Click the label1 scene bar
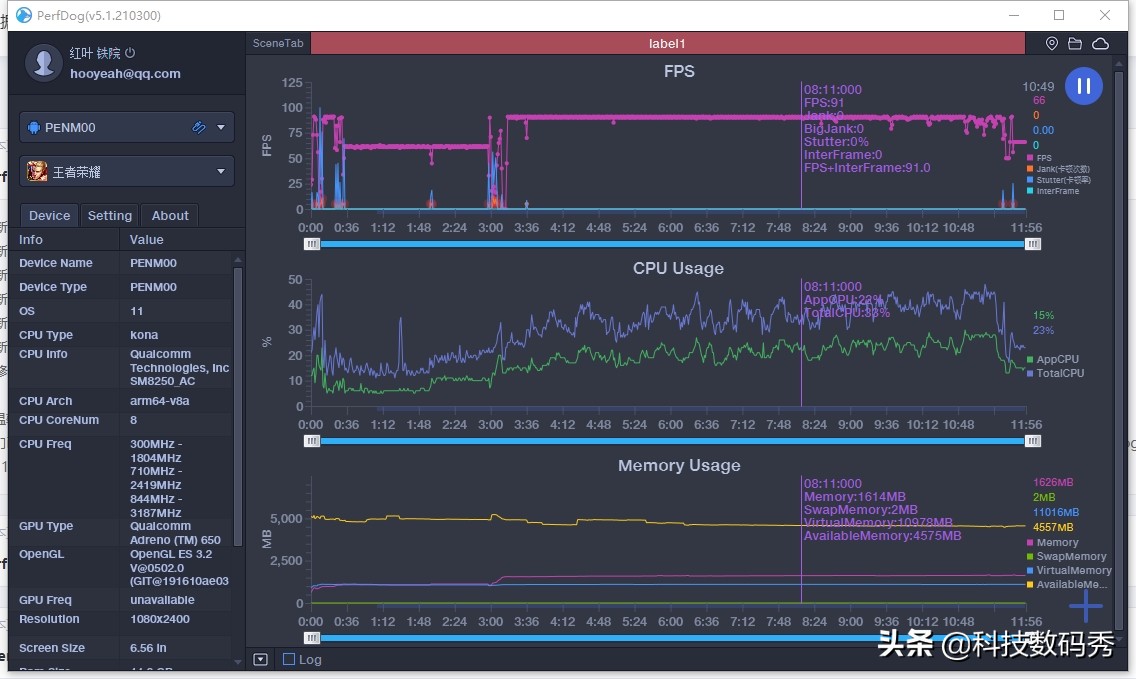 [x=667, y=44]
